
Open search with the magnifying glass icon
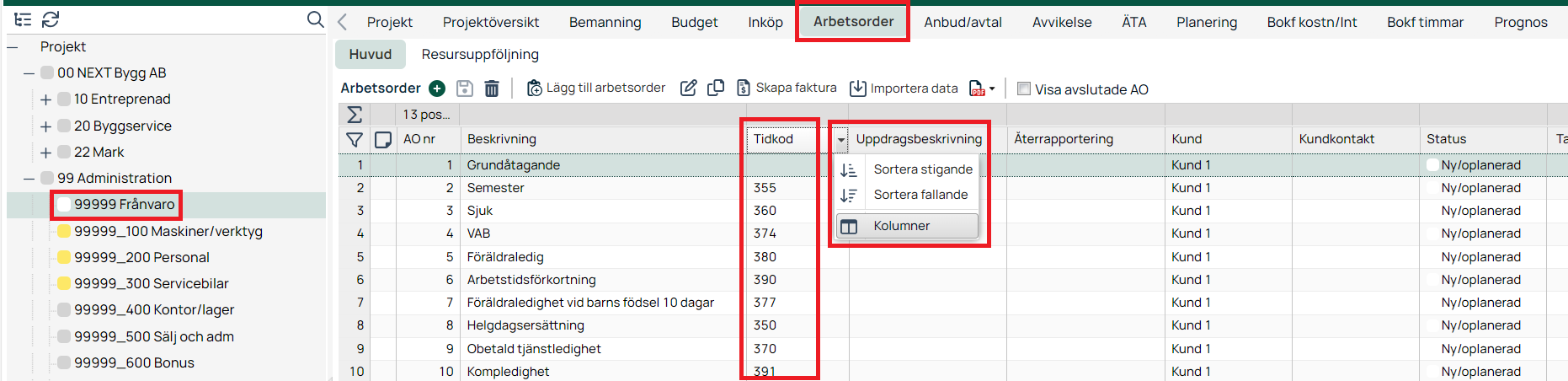315,19
